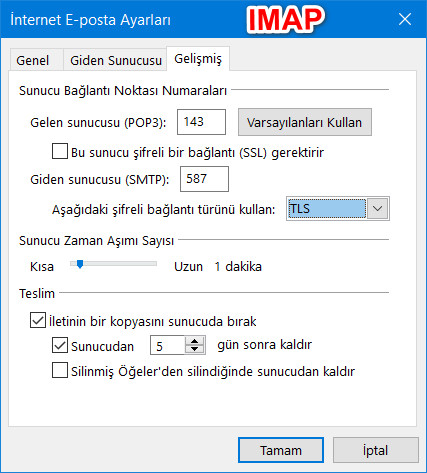
Task: Close the İnternet E-posta Ayarları window
Action: (x=405, y=19)
